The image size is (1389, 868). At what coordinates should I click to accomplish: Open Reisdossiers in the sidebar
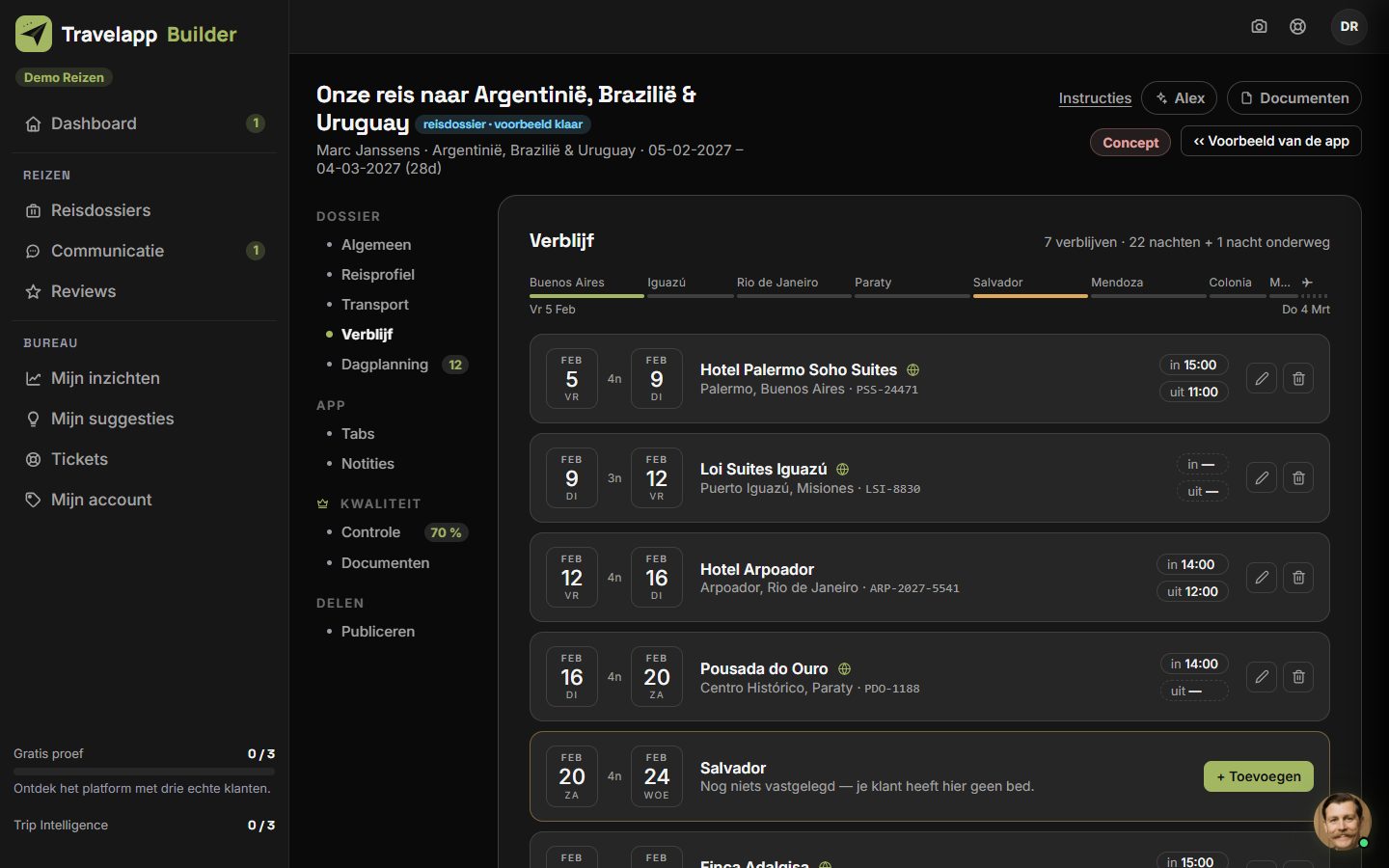click(x=144, y=210)
